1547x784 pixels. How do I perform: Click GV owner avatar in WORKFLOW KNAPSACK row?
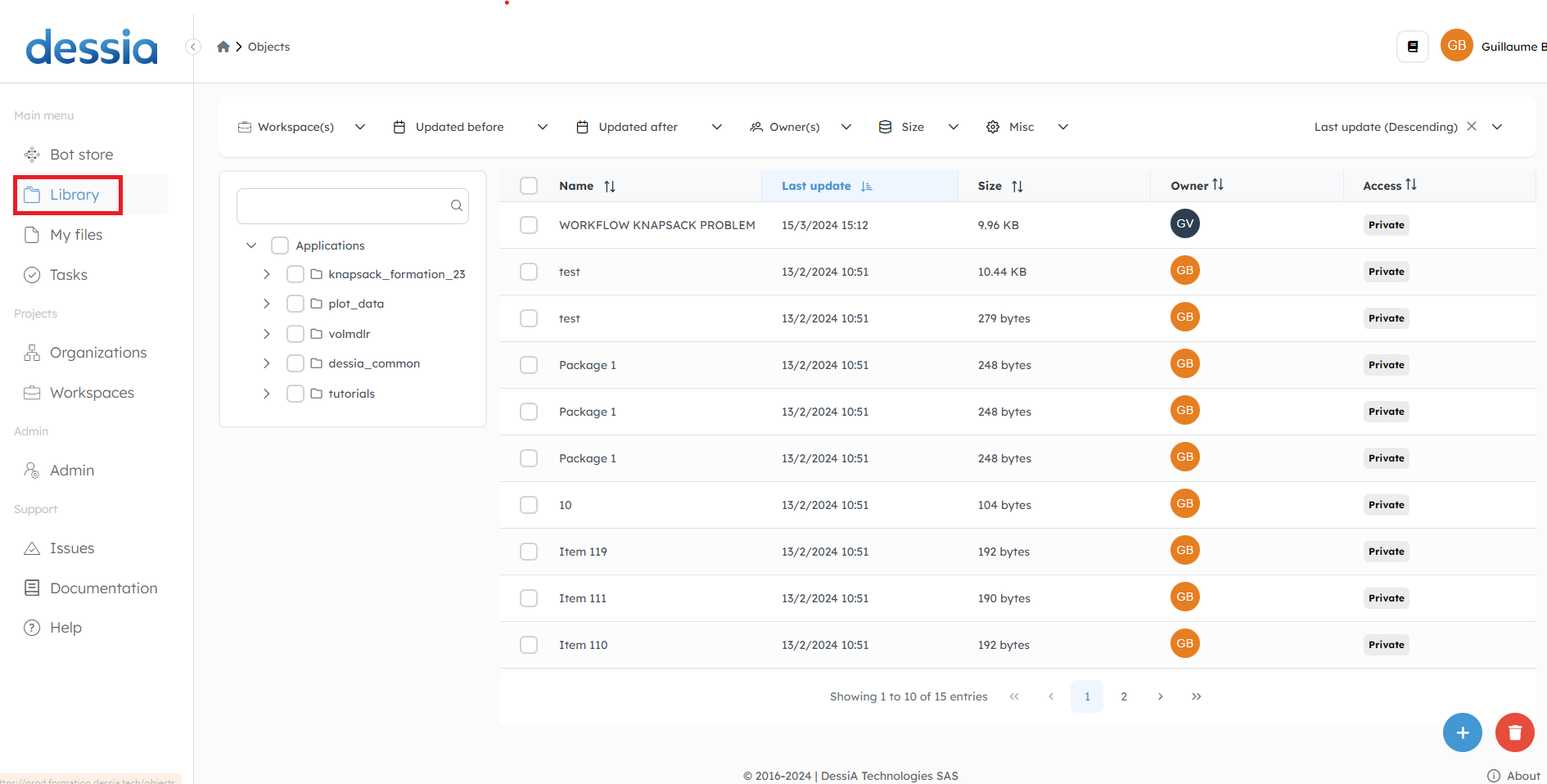1185,223
